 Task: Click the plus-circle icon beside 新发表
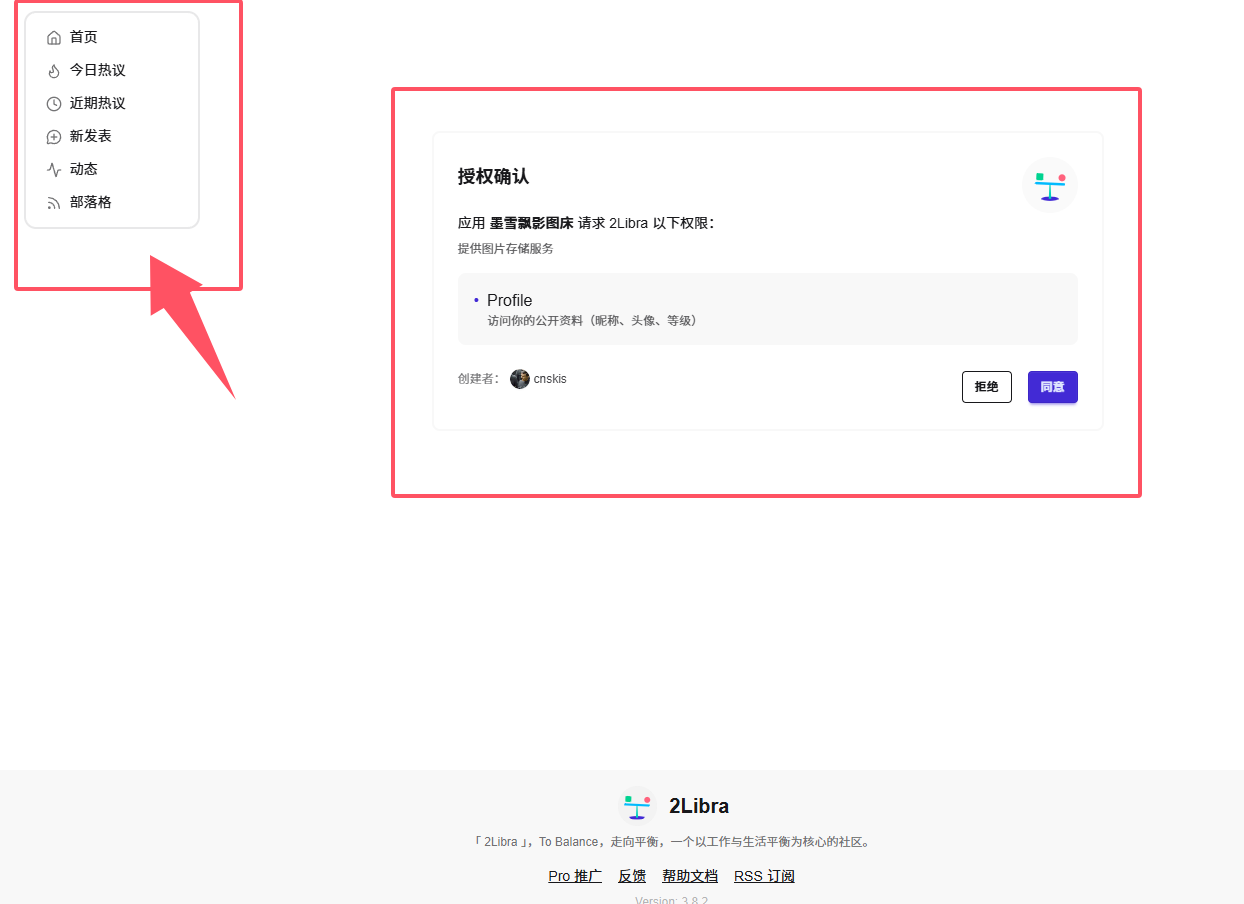pos(54,137)
